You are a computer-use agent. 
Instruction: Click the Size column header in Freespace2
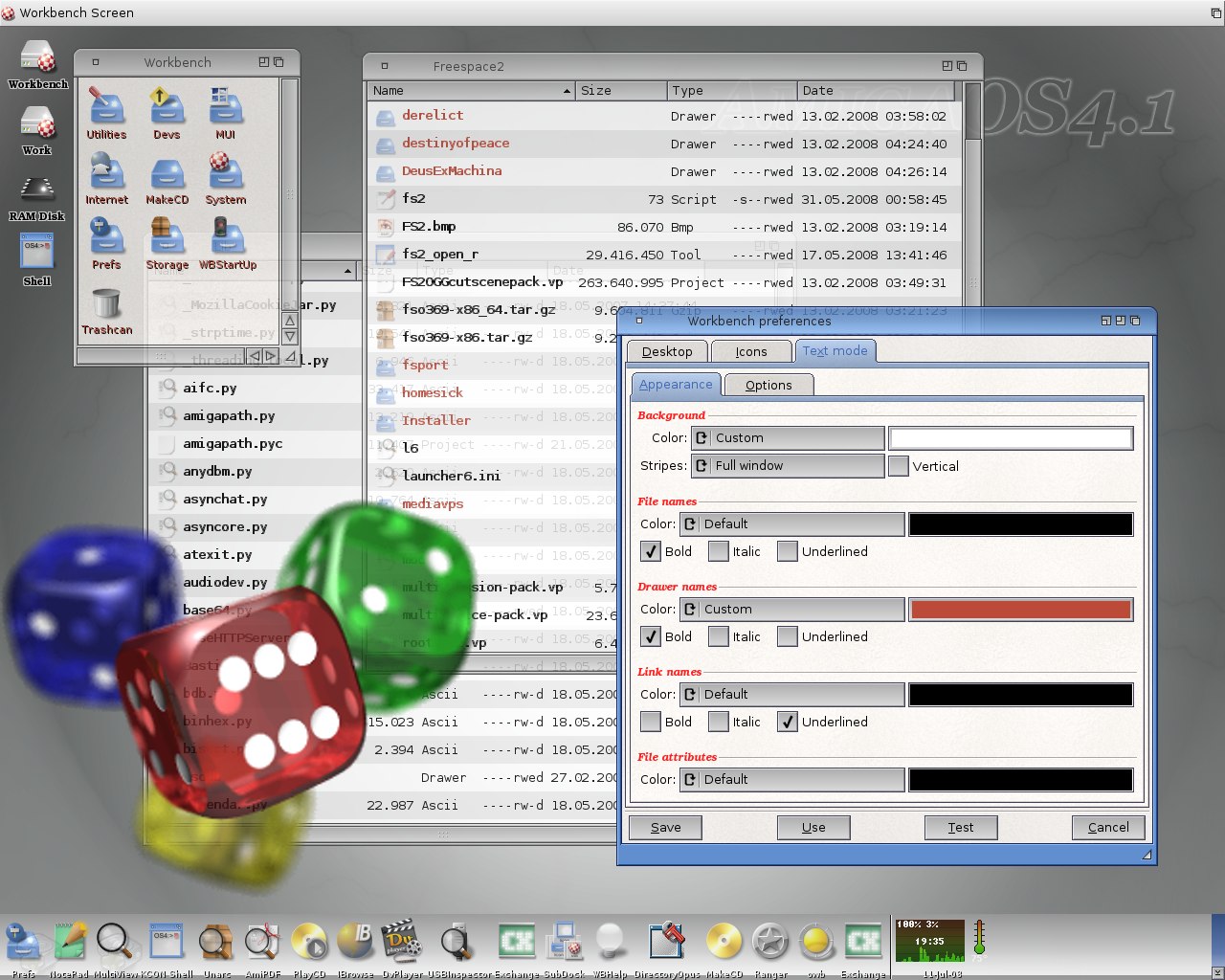[622, 91]
